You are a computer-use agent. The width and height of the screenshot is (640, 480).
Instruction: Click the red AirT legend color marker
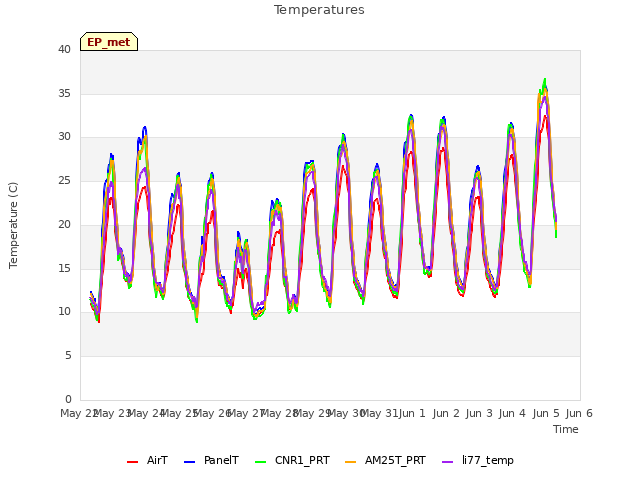(133, 462)
